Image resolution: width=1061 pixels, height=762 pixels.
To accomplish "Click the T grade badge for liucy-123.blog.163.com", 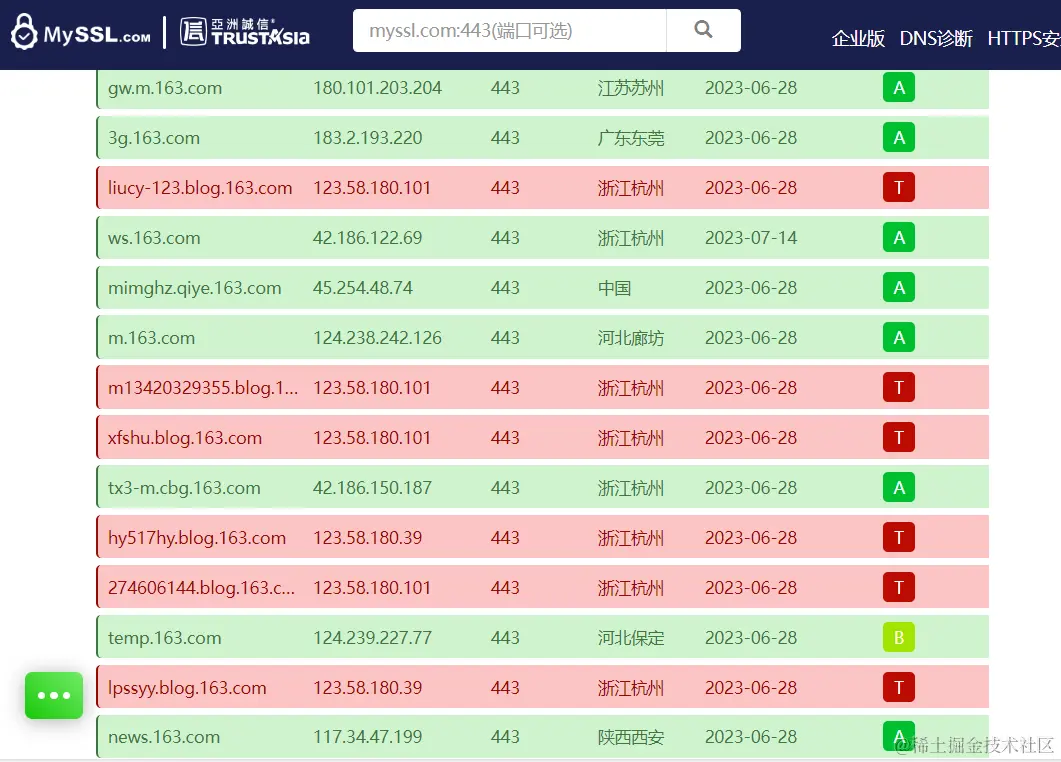I will (x=899, y=187).
